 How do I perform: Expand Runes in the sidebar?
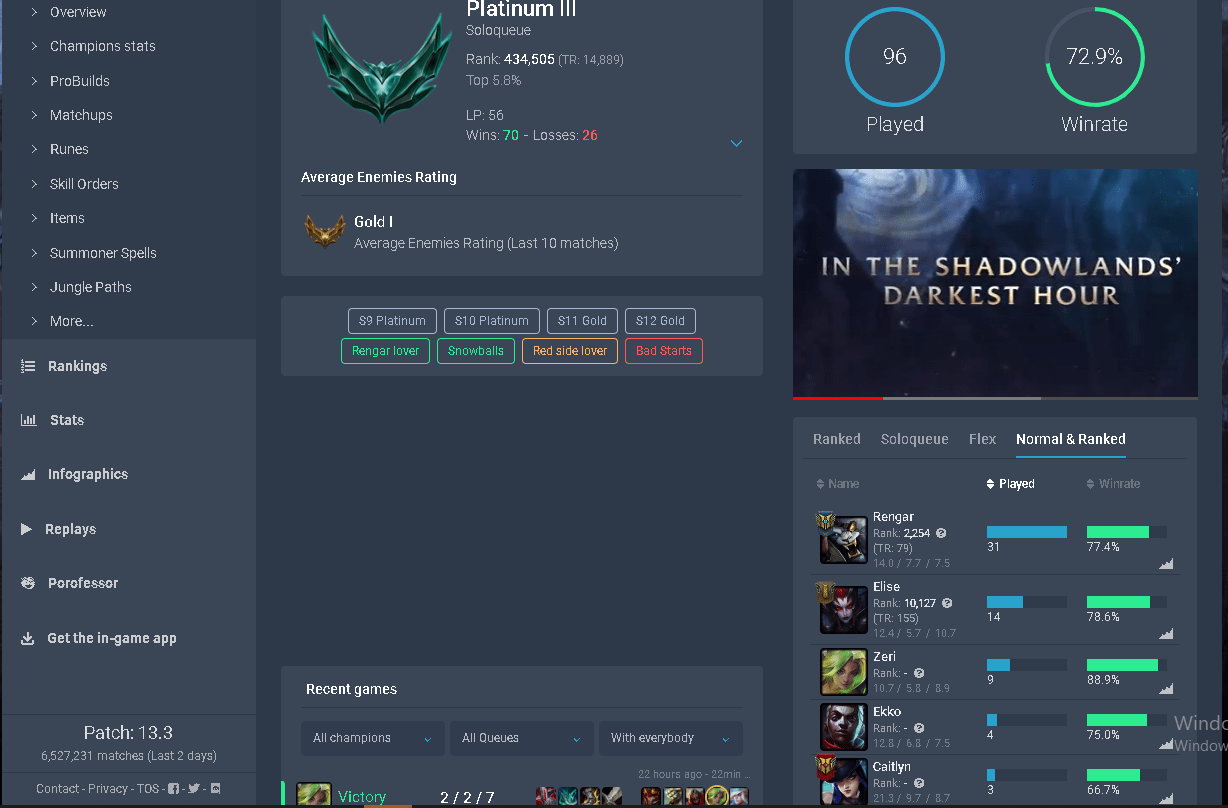[x=69, y=149]
